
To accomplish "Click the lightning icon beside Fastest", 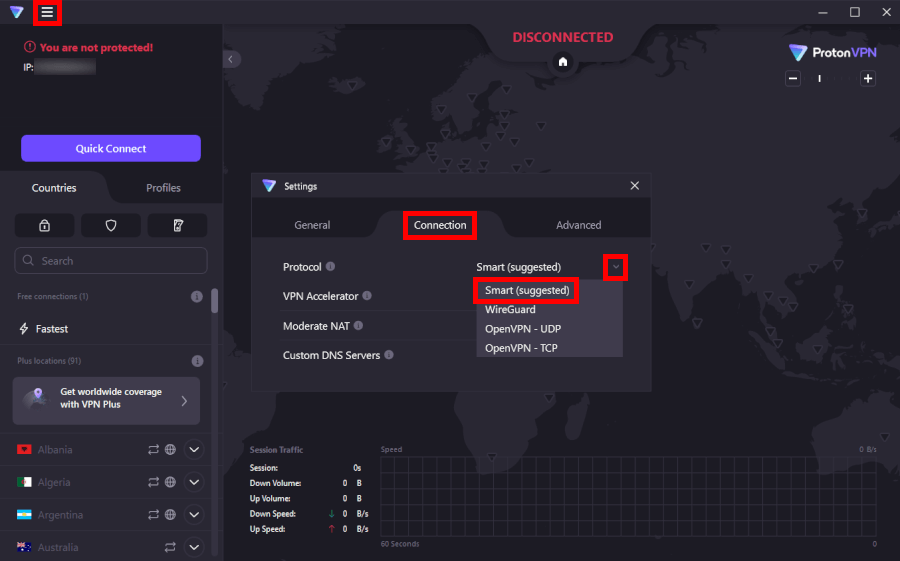I will click(x=24, y=328).
